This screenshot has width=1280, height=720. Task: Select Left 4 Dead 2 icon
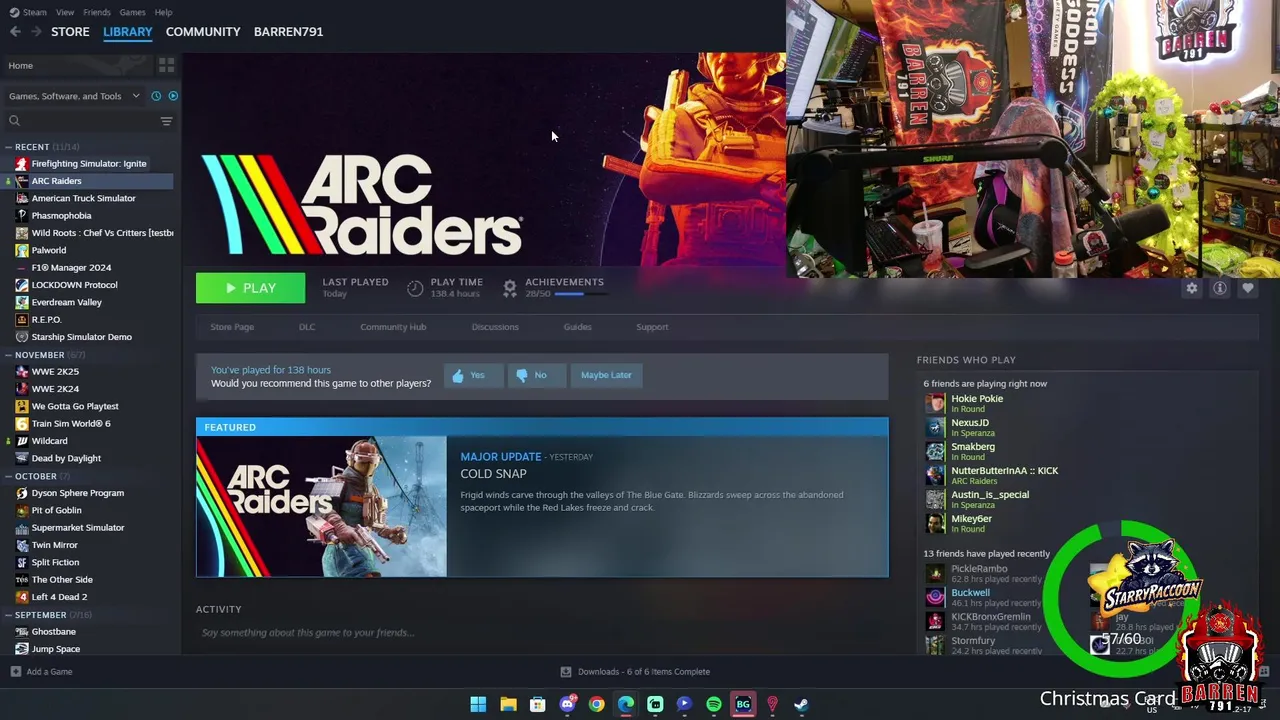pyautogui.click(x=22, y=597)
